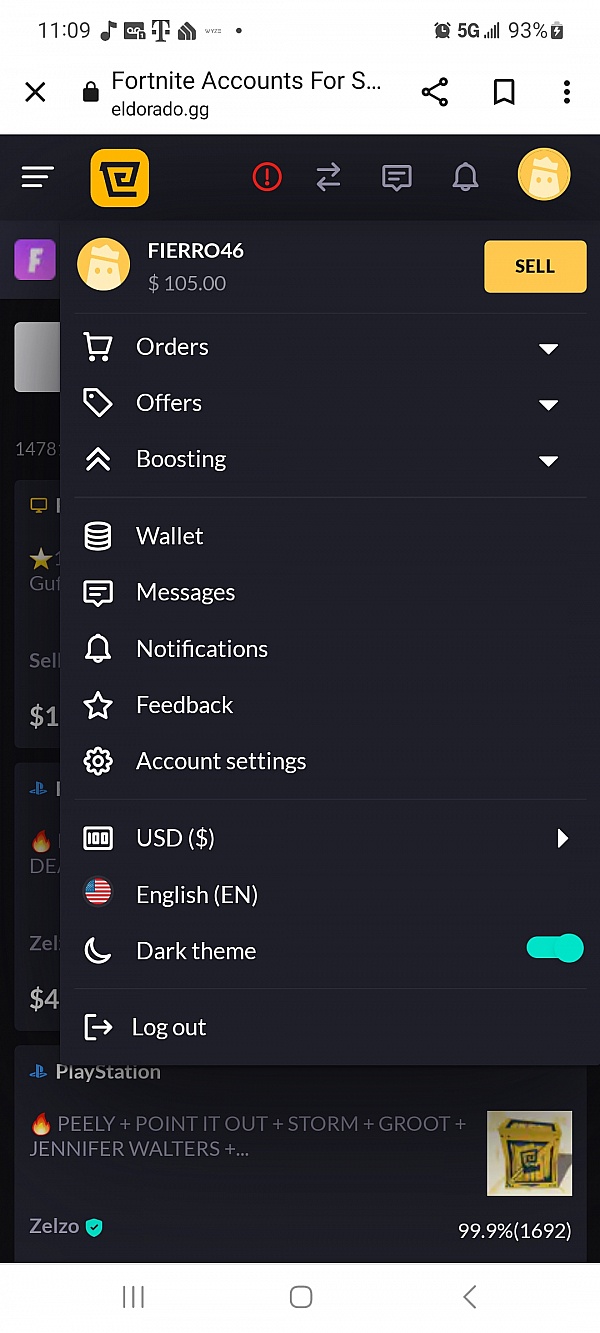
Task: Click the red alert warning icon
Action: [x=267, y=178]
